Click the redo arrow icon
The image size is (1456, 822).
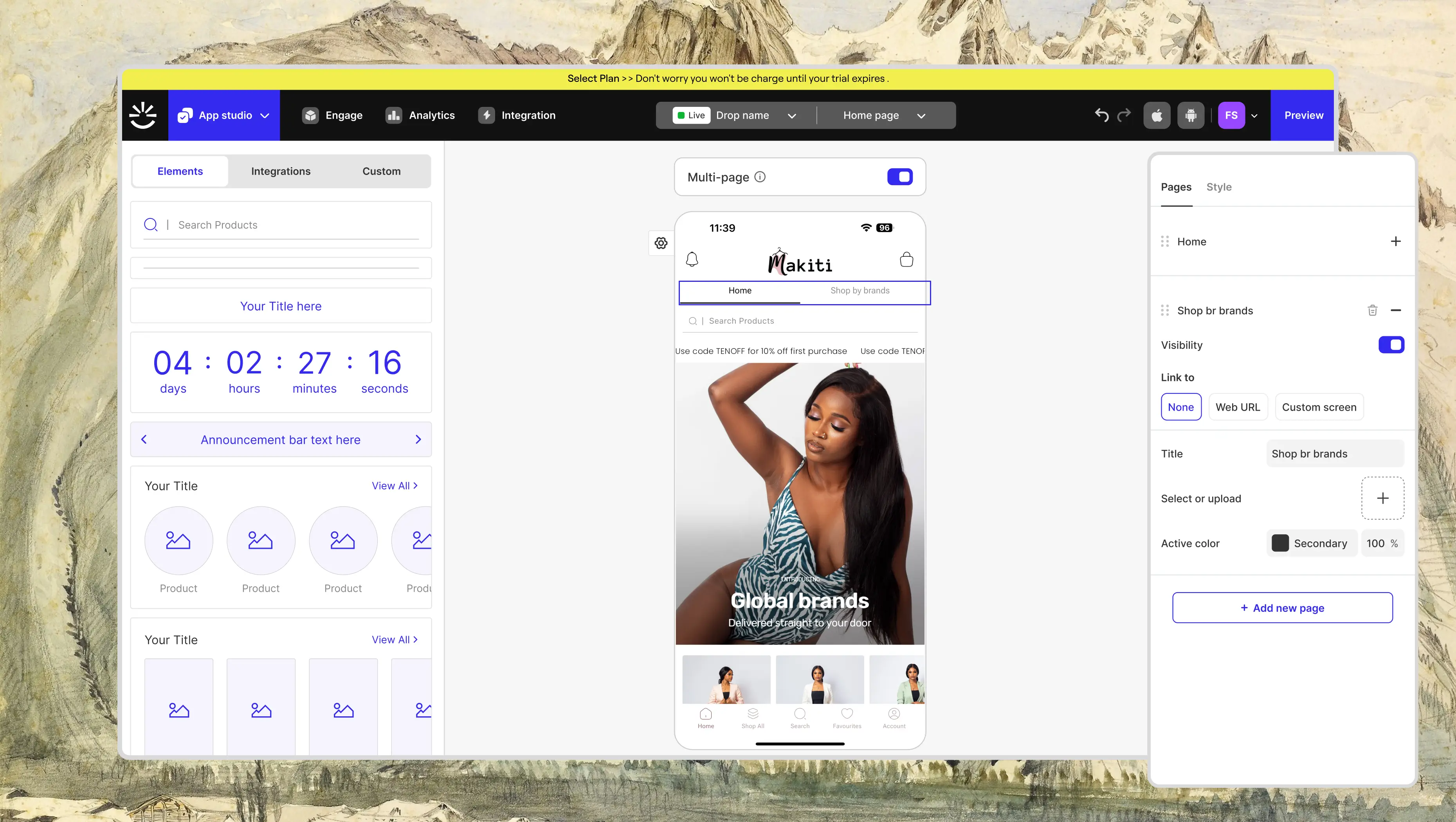pyautogui.click(x=1124, y=115)
